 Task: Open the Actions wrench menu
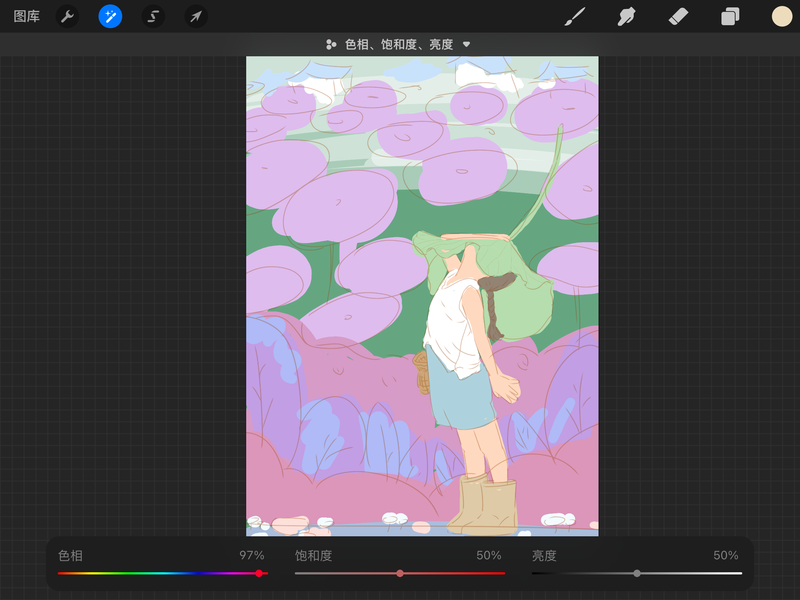click(67, 16)
